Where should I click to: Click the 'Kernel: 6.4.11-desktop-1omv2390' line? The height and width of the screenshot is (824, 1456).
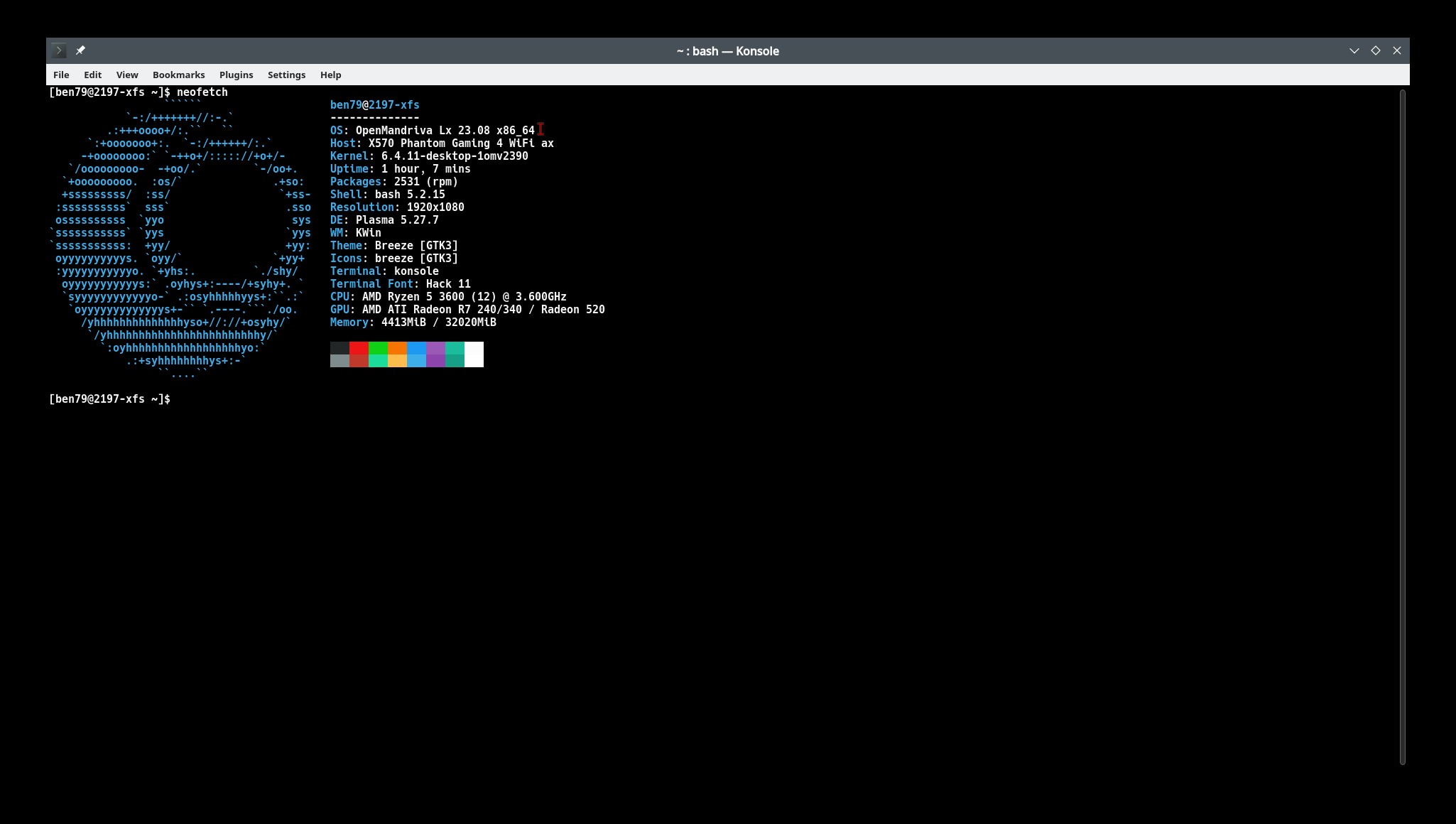[429, 156]
